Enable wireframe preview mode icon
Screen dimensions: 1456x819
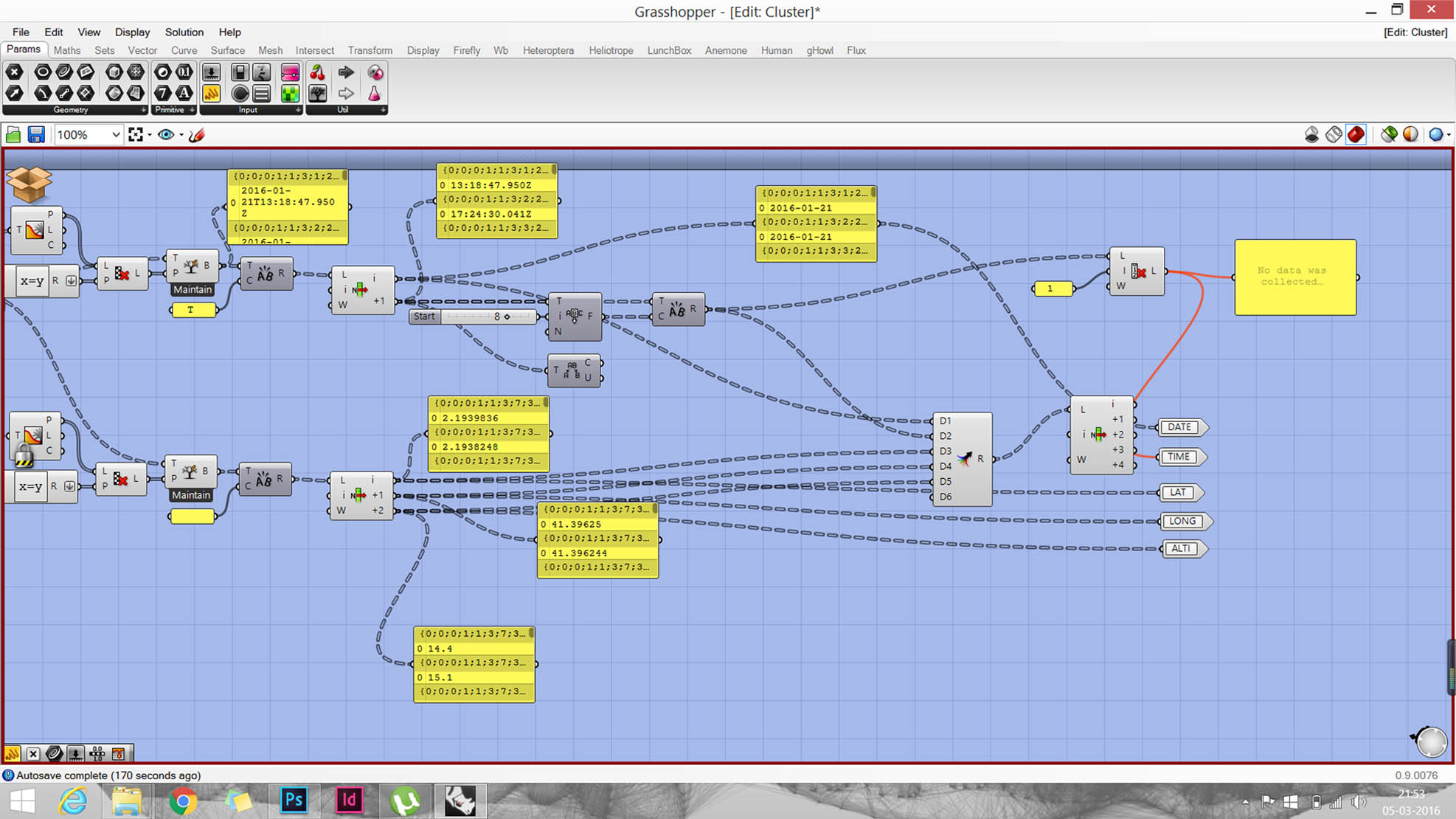coord(1334,134)
